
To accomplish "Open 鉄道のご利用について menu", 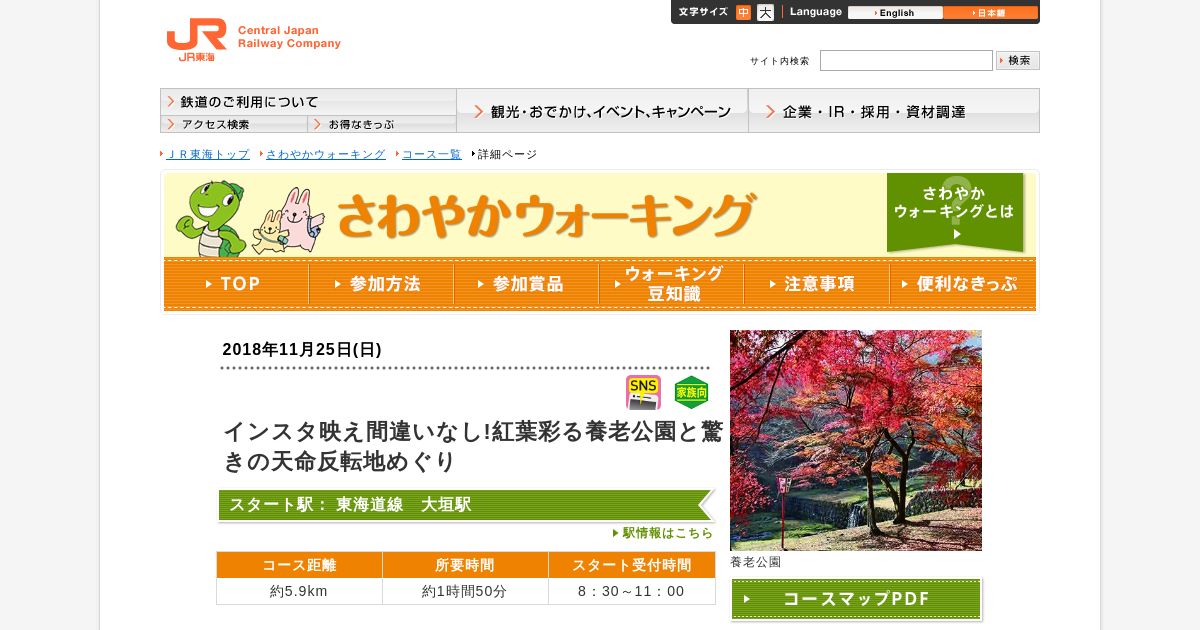I will point(308,102).
